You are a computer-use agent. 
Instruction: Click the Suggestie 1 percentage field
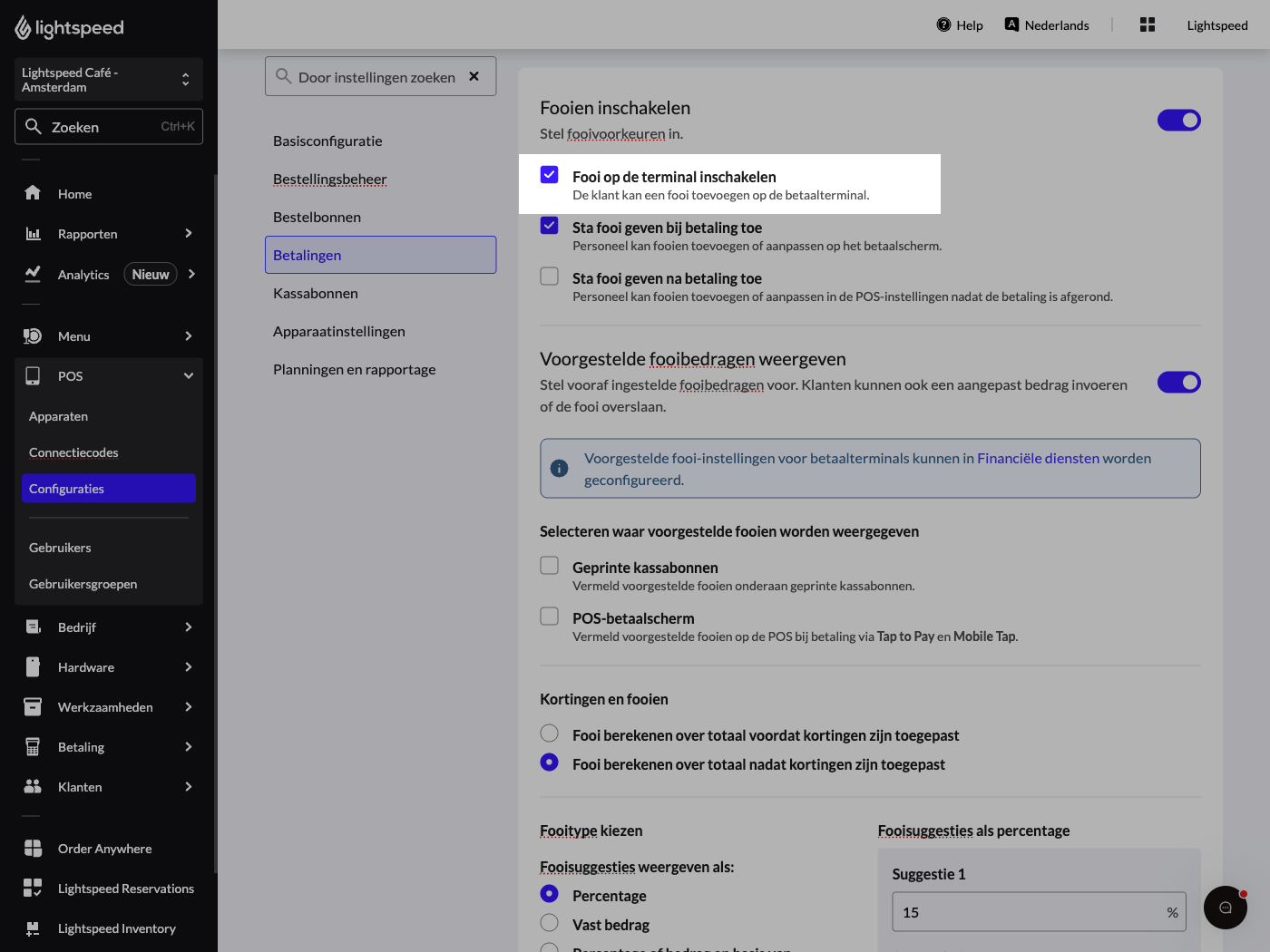coord(1040,912)
